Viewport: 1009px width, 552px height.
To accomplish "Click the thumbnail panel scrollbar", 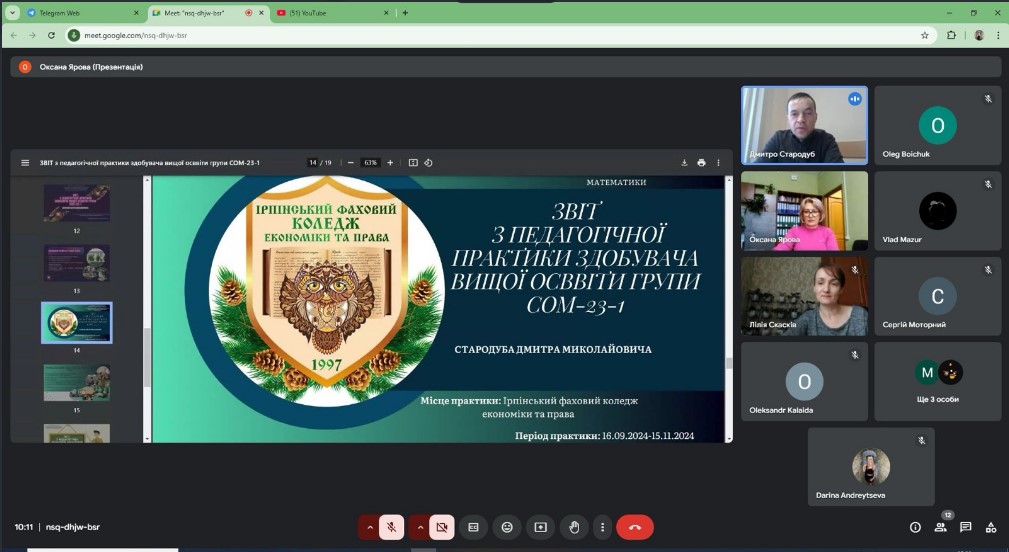I will pyautogui.click(x=147, y=358).
